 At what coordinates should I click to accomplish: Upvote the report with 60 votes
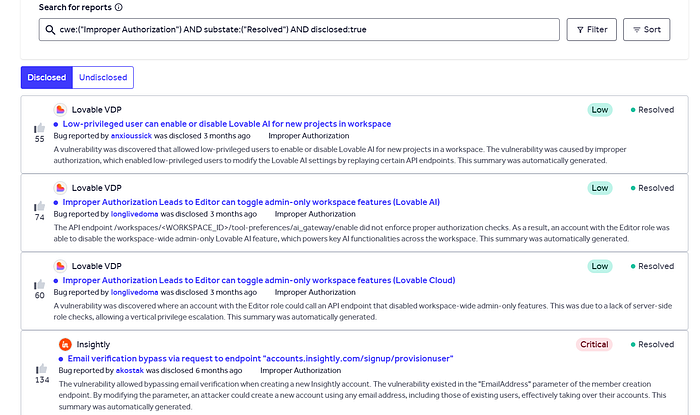click(x=40, y=284)
